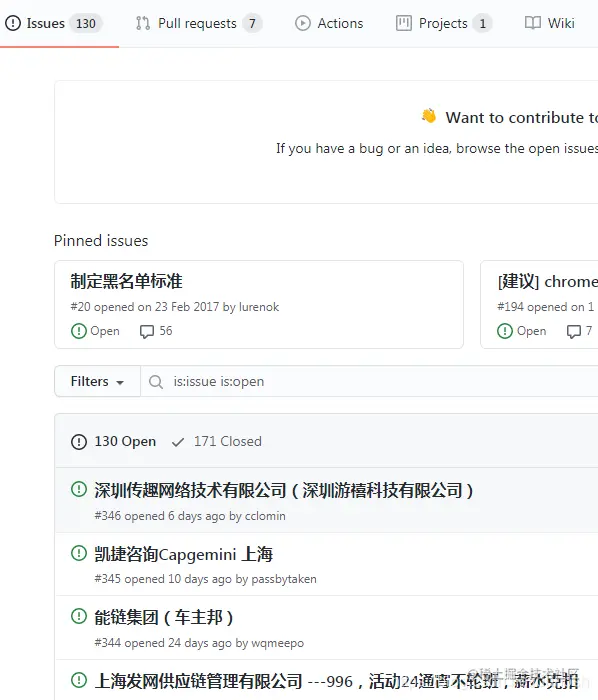Open the Actions tab
The width and height of the screenshot is (598, 700).
(329, 23)
